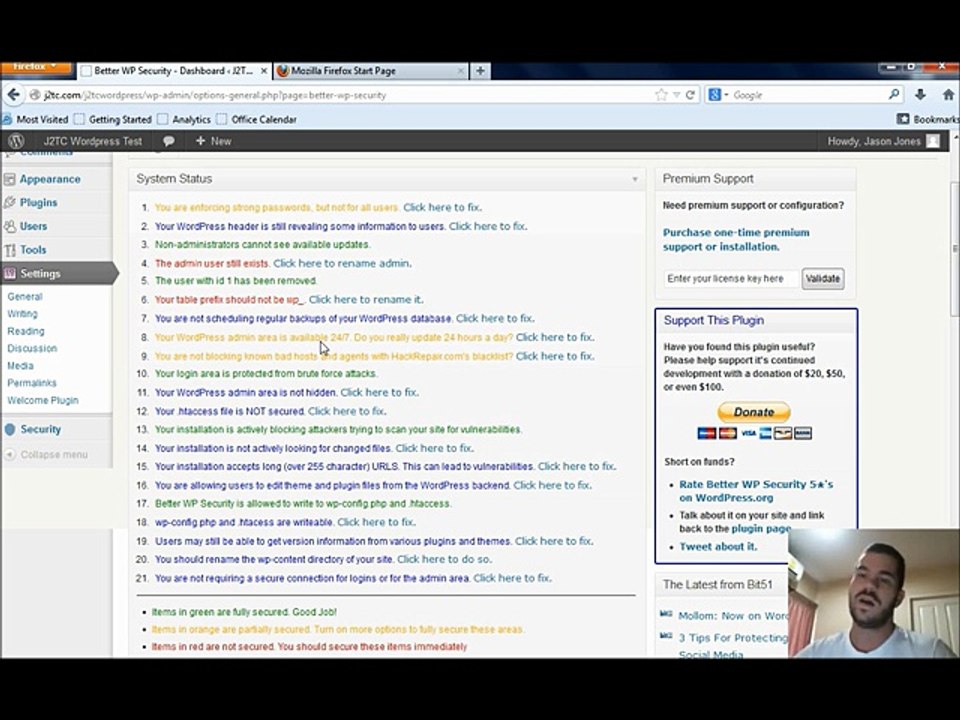Collapse the System Status panel arrow
This screenshot has height=720, width=960.
(635, 179)
